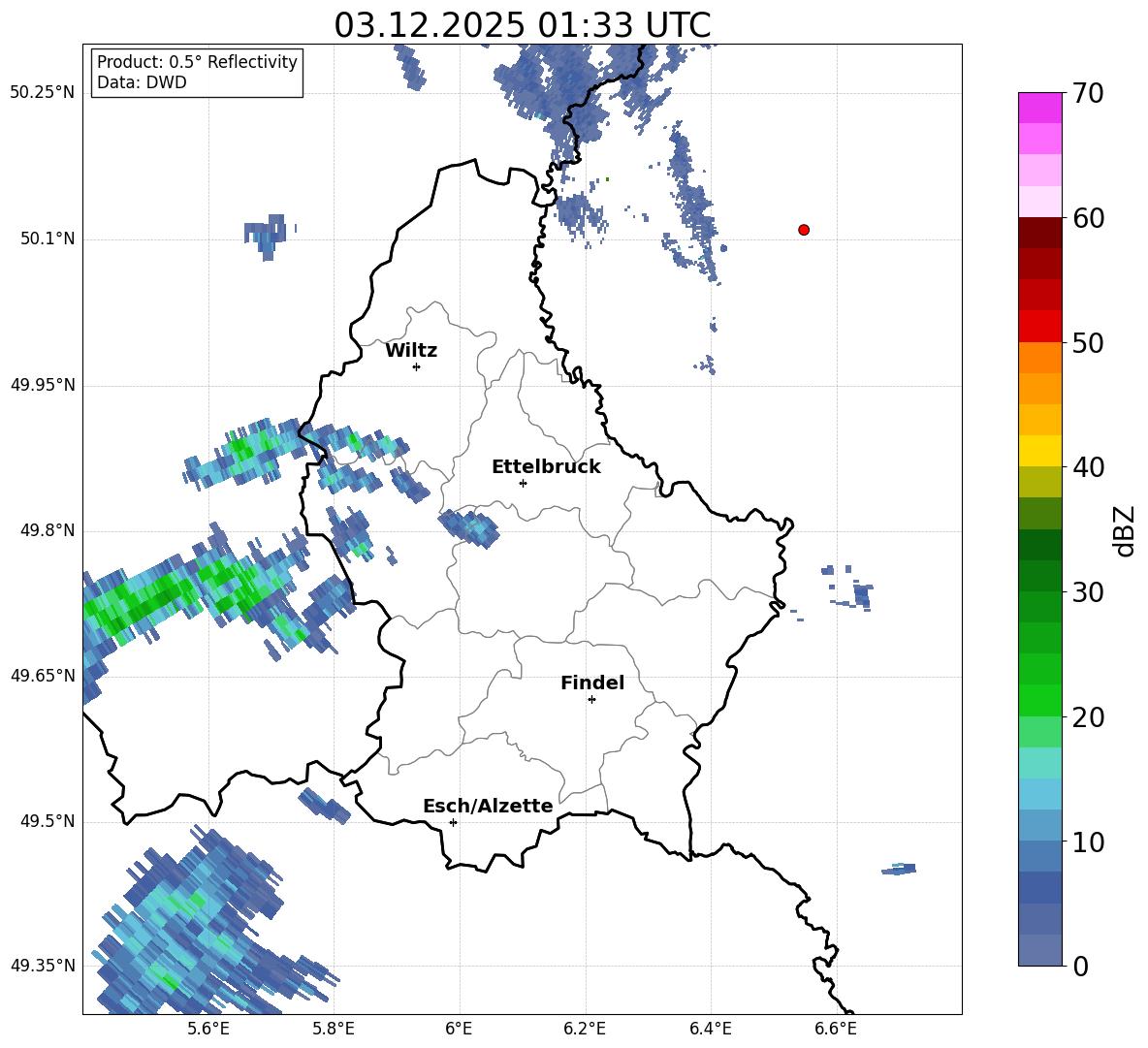
Task: Click the red radar site dot
Action: (804, 230)
